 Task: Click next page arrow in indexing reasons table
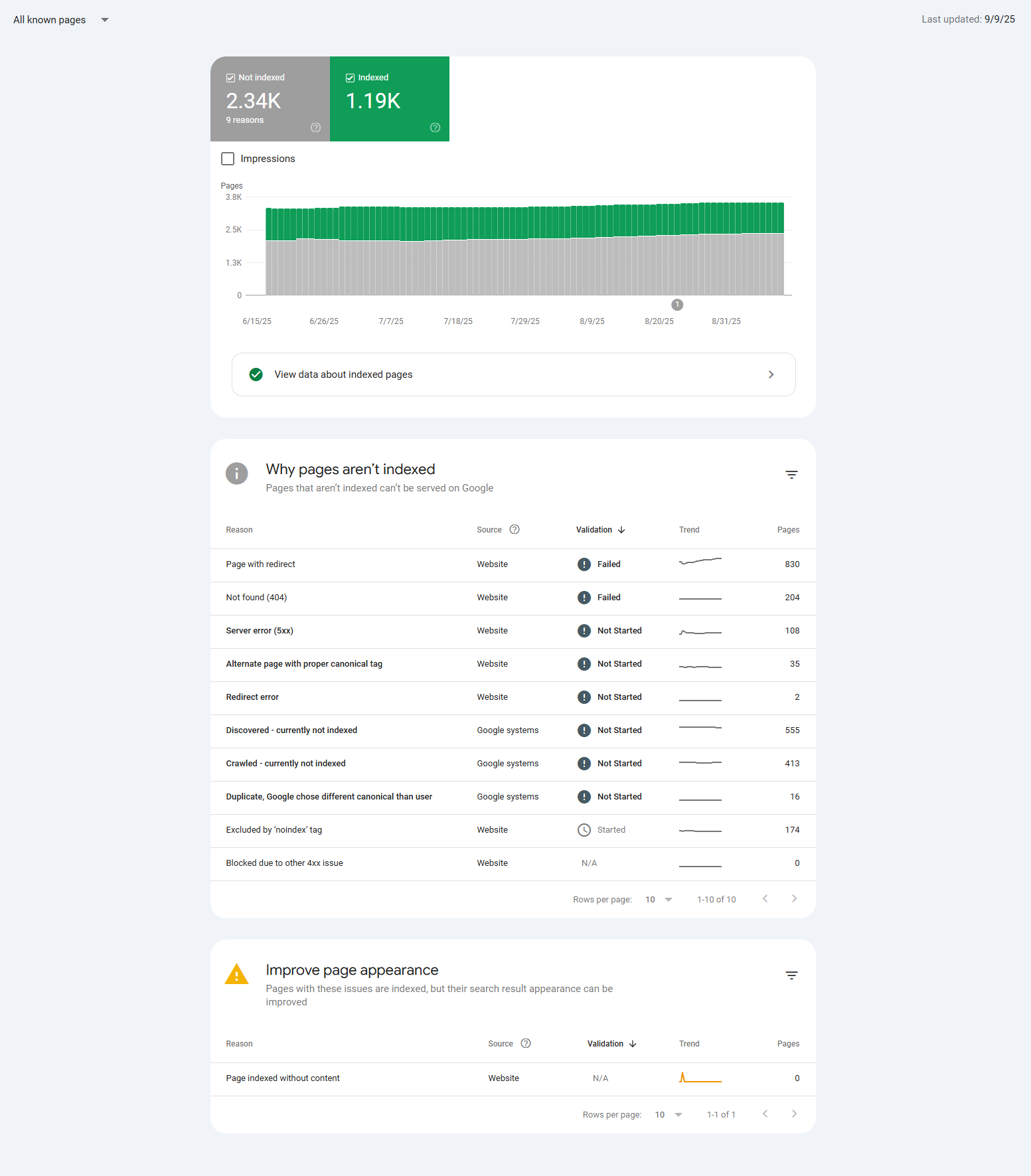coord(794,899)
